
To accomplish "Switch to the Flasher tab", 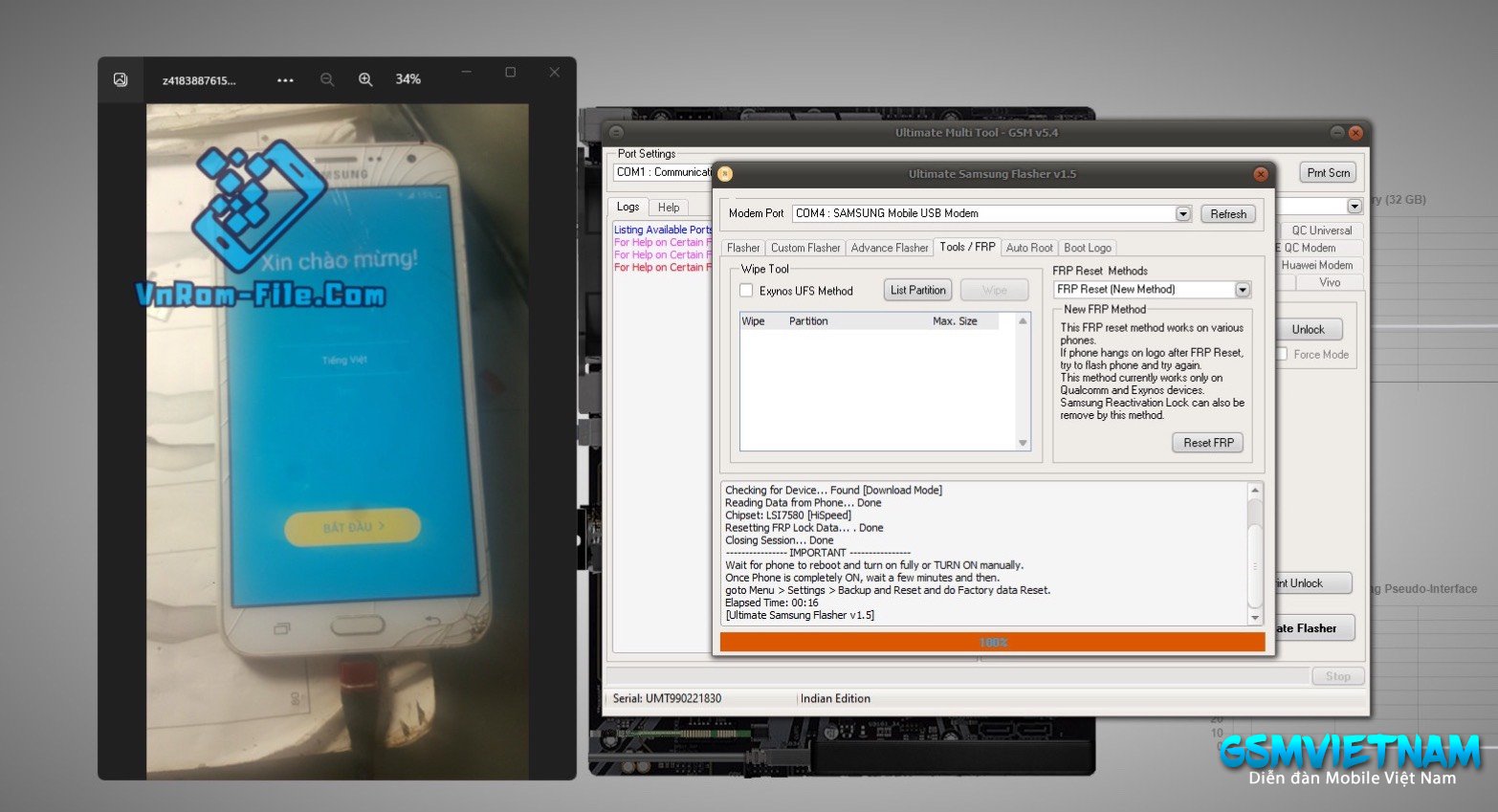I will (743, 248).
